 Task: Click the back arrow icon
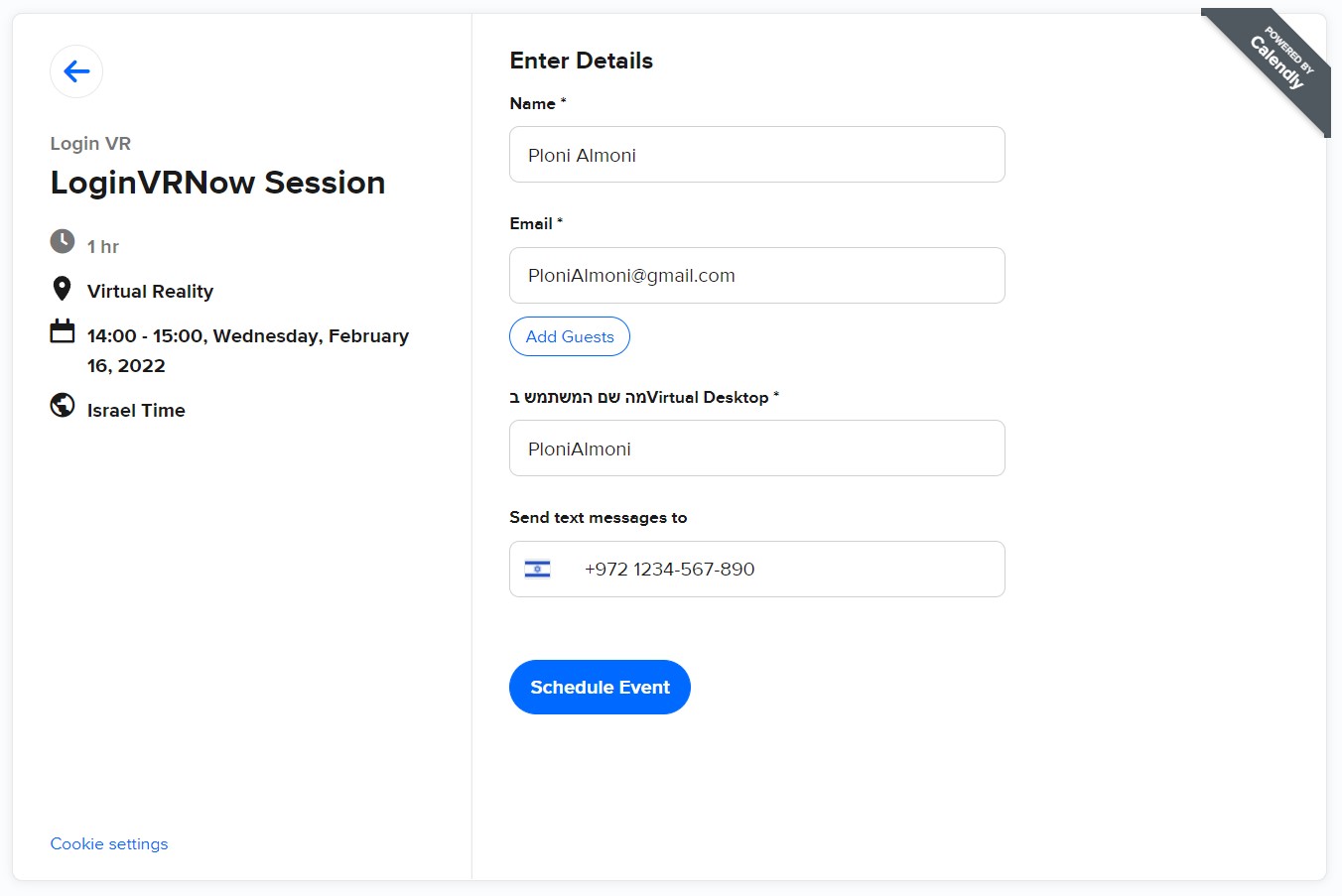pos(76,71)
